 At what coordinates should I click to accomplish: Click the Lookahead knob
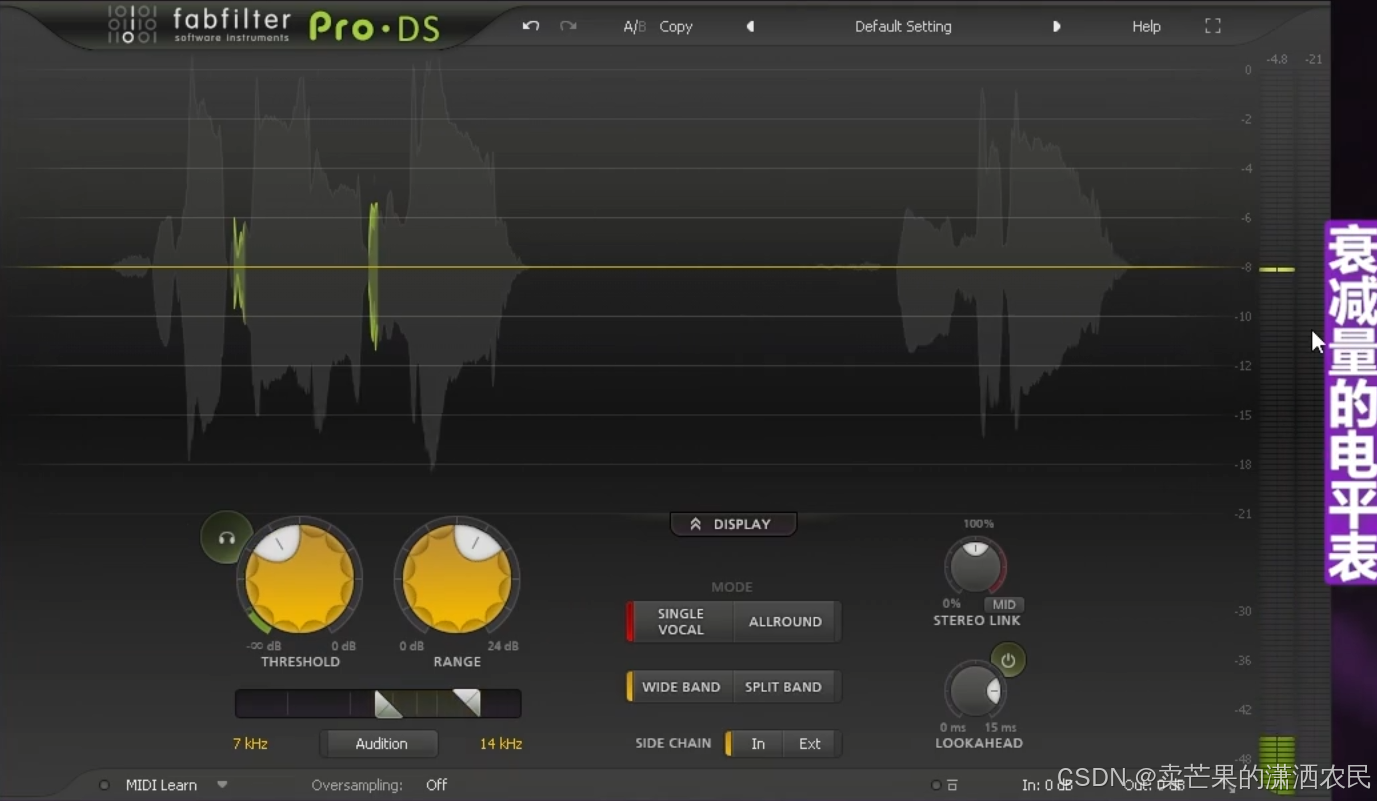click(974, 690)
